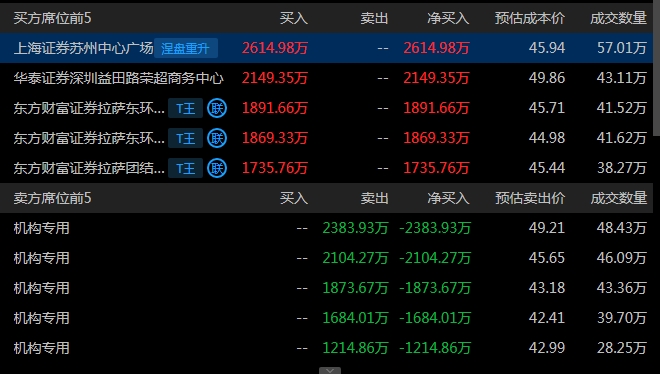Click the net buy value 1891.66万
Viewport: 660px width, 374px height.
click(x=436, y=108)
